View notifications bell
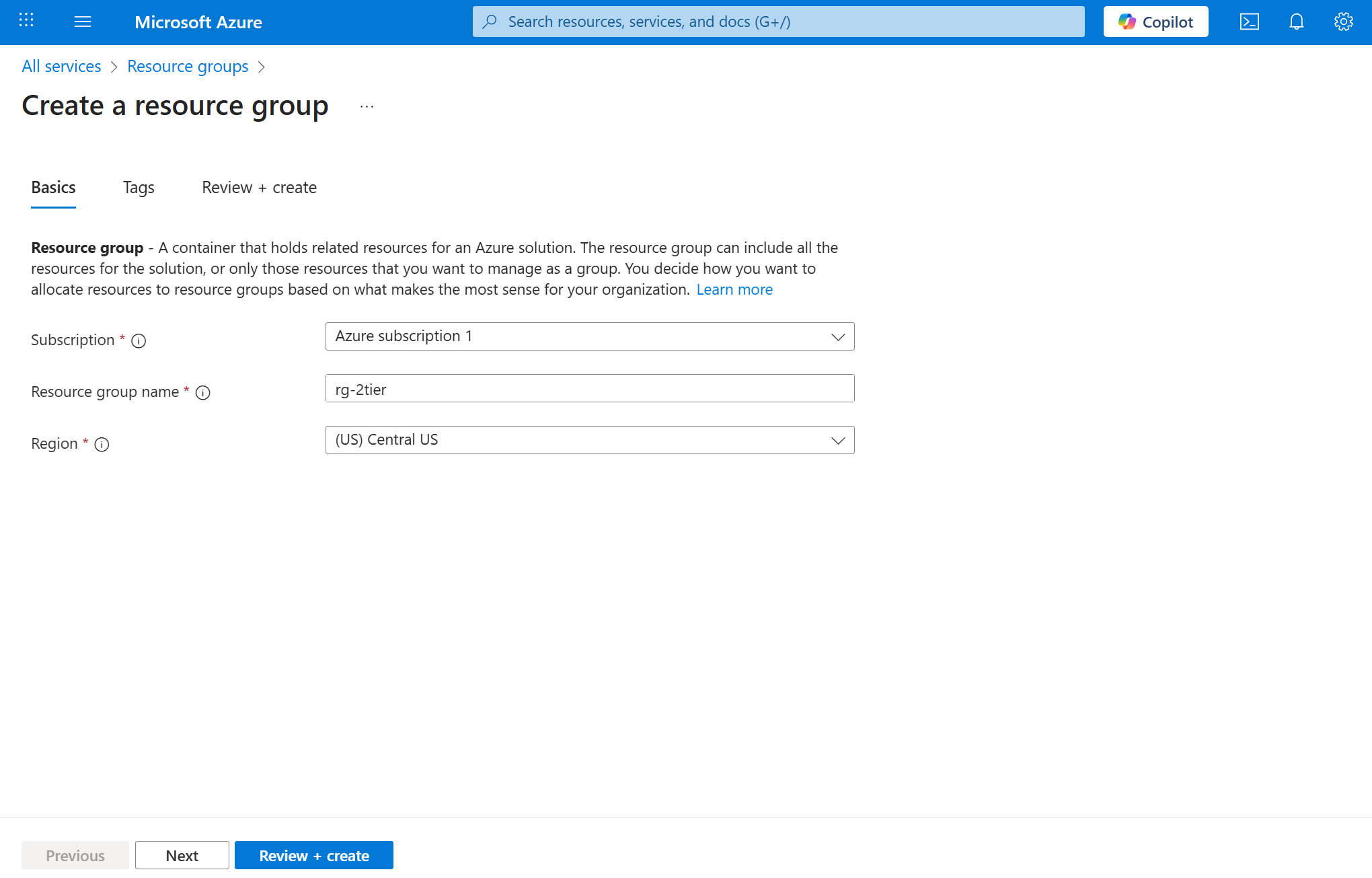The image size is (1372, 878). [x=1296, y=21]
